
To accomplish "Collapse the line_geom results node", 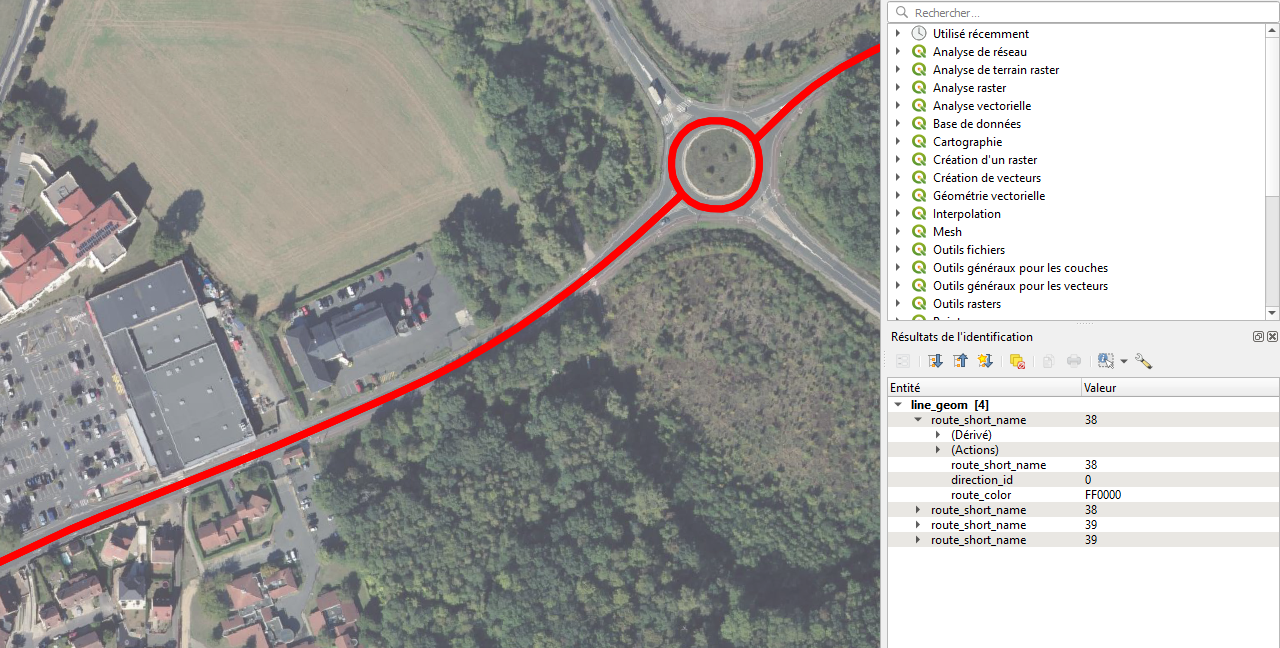I will point(898,405).
